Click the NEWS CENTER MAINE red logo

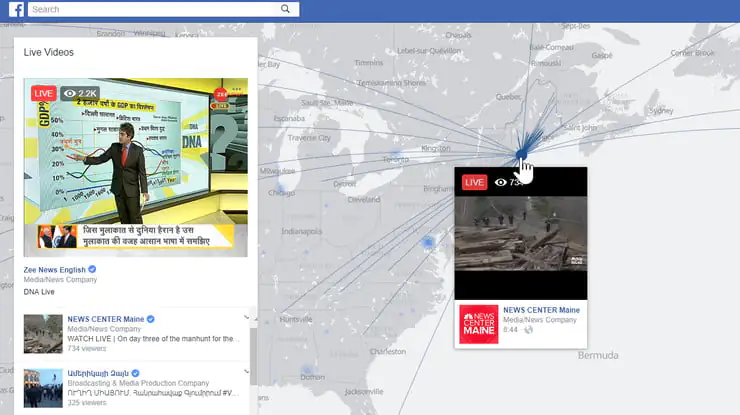coord(479,324)
